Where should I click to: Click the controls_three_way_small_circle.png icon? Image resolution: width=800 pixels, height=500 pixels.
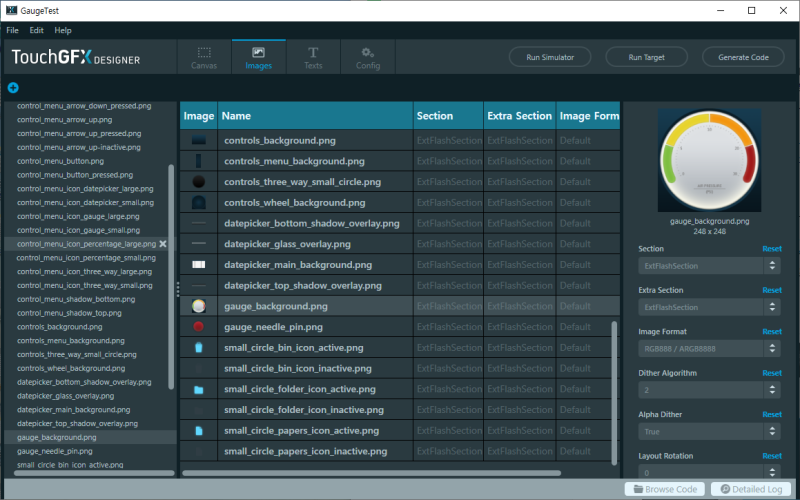[x=198, y=182]
